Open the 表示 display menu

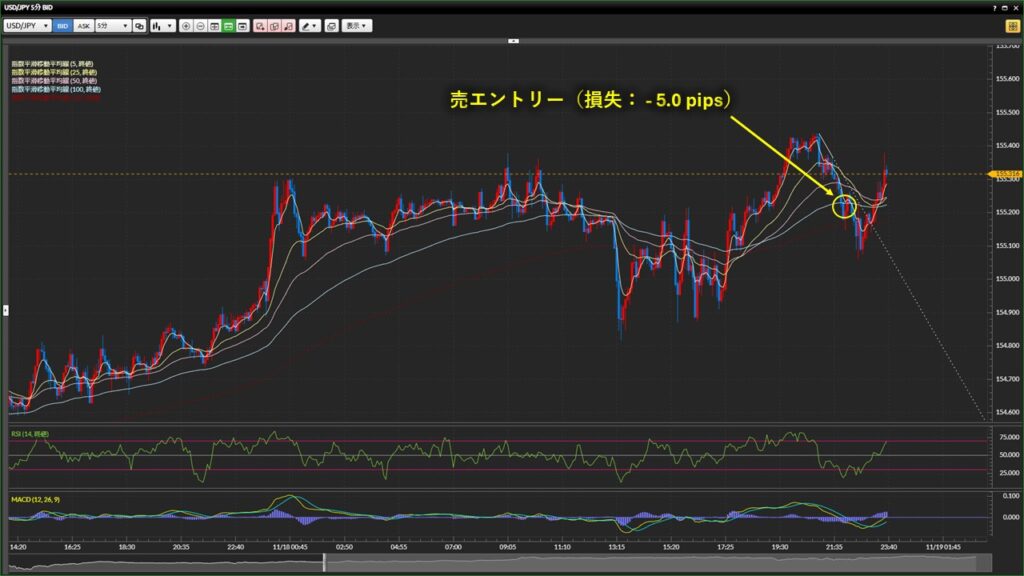[x=356, y=25]
